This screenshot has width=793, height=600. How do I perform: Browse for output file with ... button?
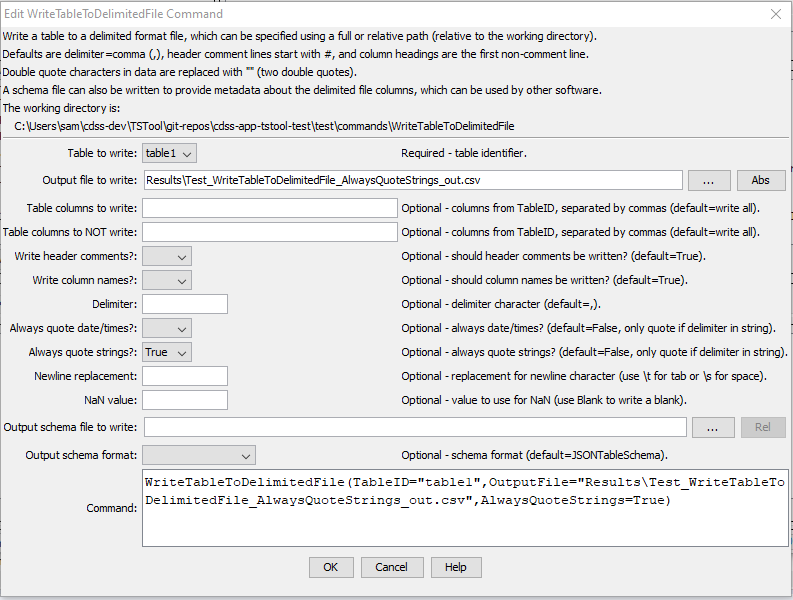709,181
